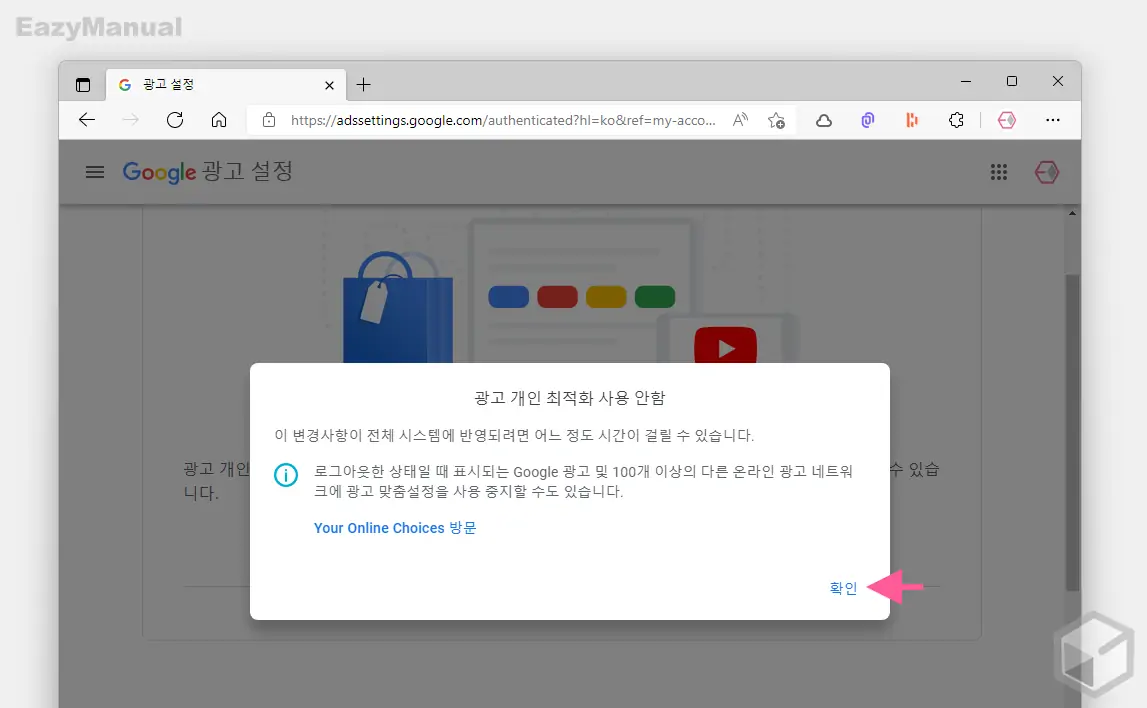Click the text beginning 이 변경사항이 전체 시스템에
This screenshot has height=708, width=1147.
point(514,435)
